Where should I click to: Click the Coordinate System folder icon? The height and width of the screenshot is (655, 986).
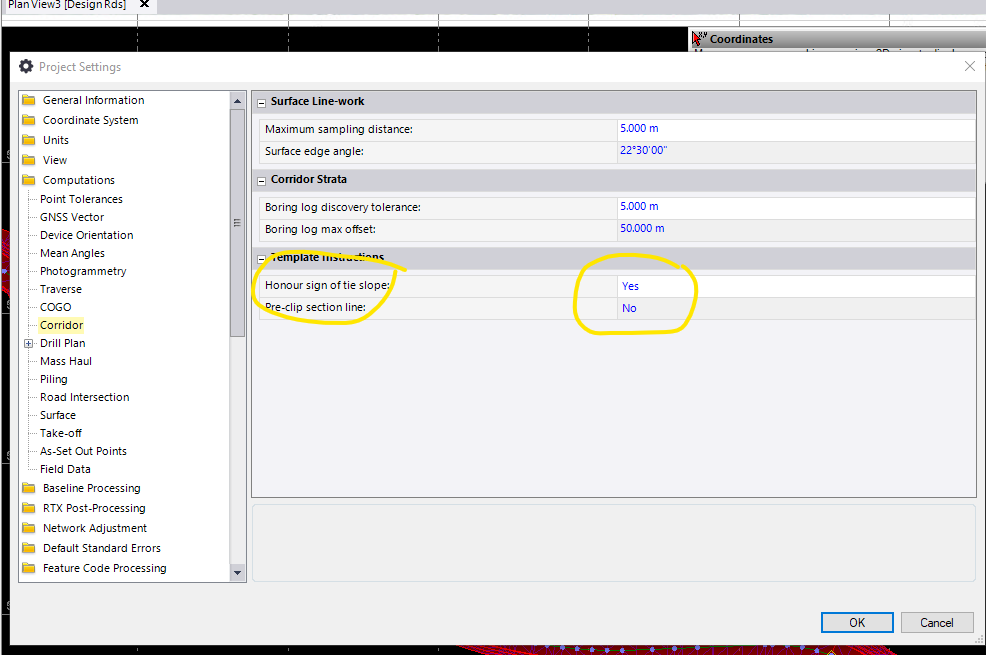click(x=28, y=120)
